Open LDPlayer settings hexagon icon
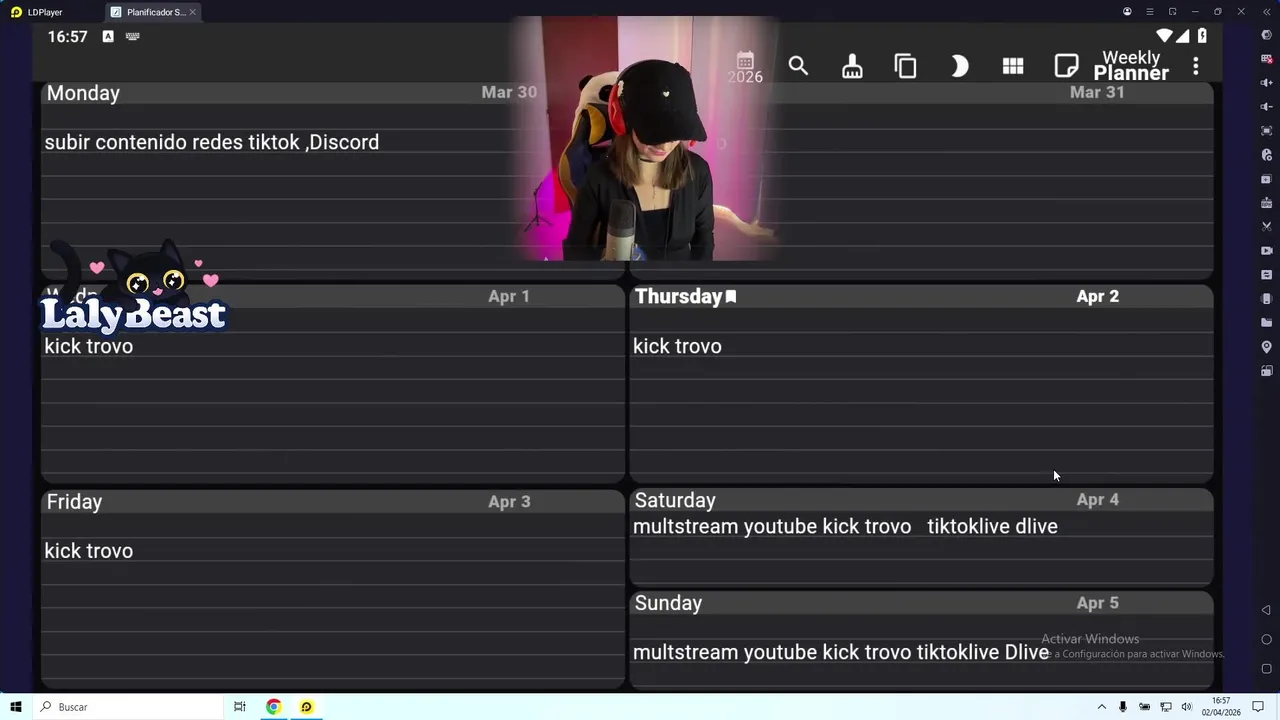The image size is (1280, 720). click(x=1267, y=35)
